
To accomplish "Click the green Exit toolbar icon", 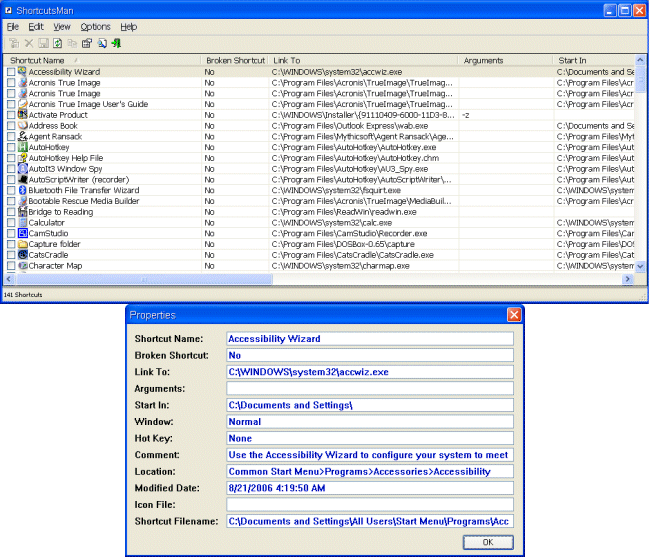I will click(x=116, y=43).
